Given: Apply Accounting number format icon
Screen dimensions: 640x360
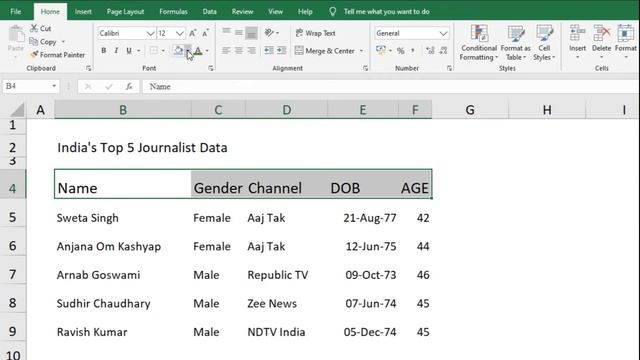Looking at the screenshot, I should [381, 50].
